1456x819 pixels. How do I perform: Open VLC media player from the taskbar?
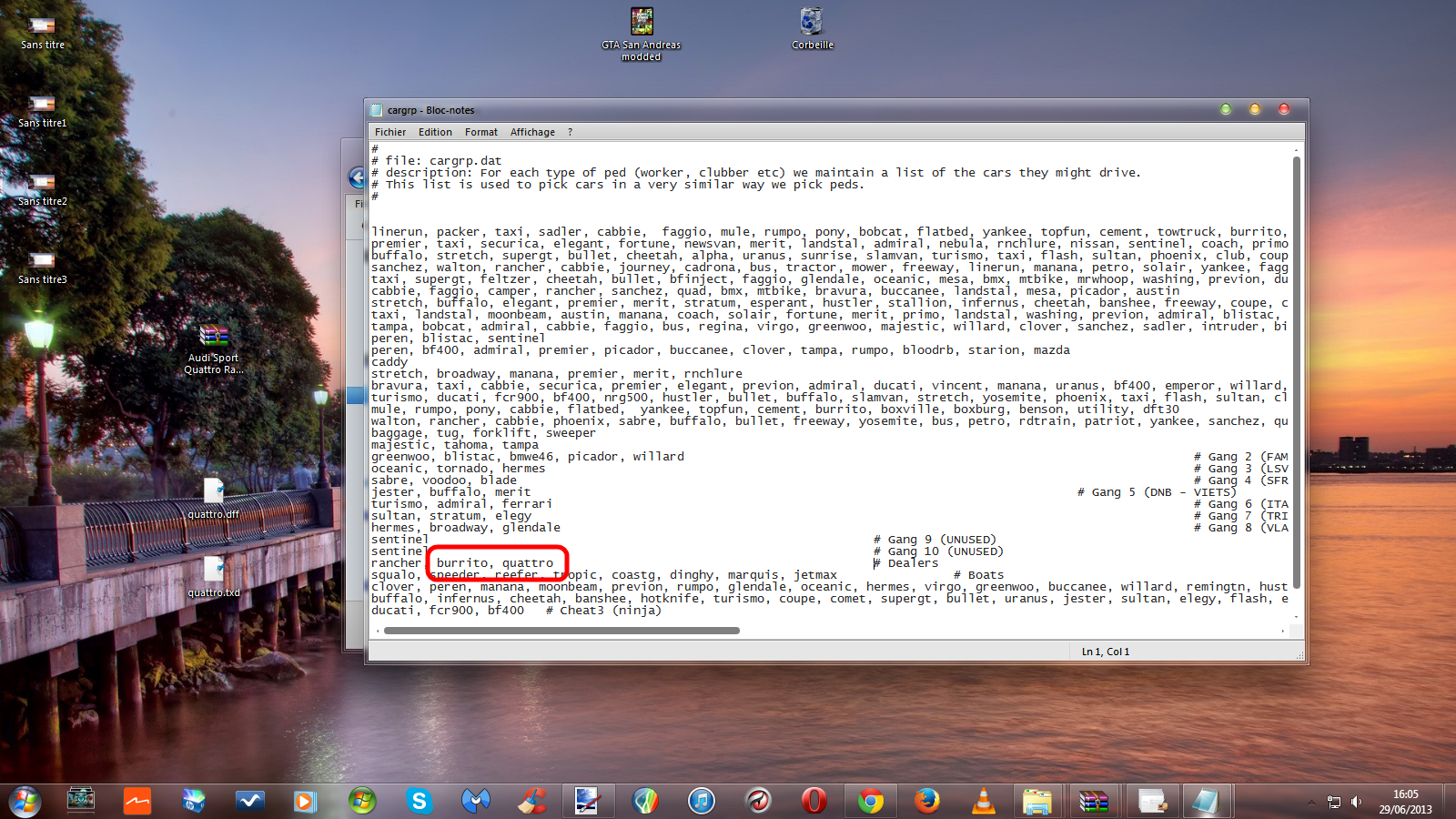(x=983, y=801)
